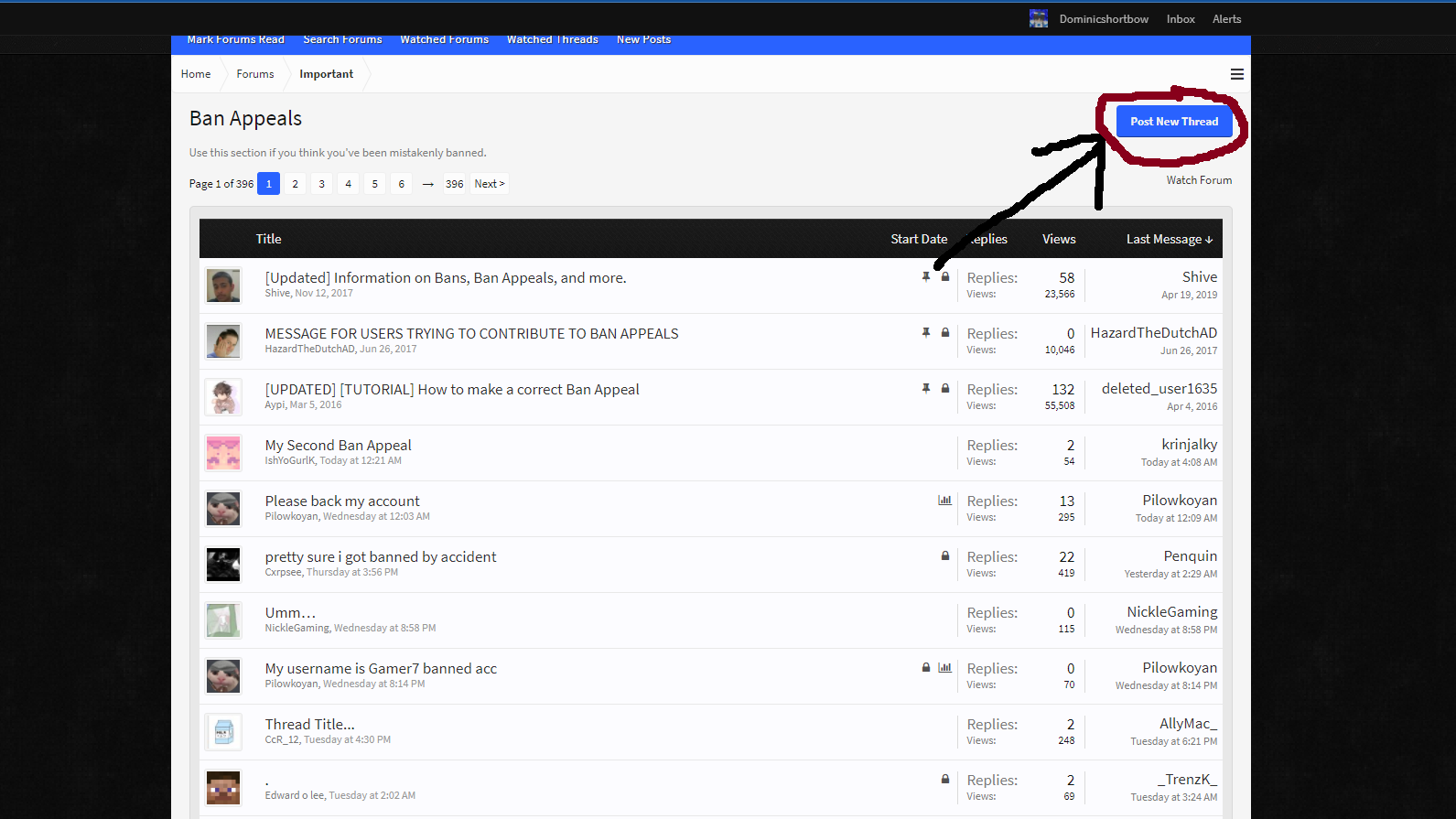Open thread Please back my account
Image resolution: width=1456 pixels, height=819 pixels.
pyautogui.click(x=342, y=501)
